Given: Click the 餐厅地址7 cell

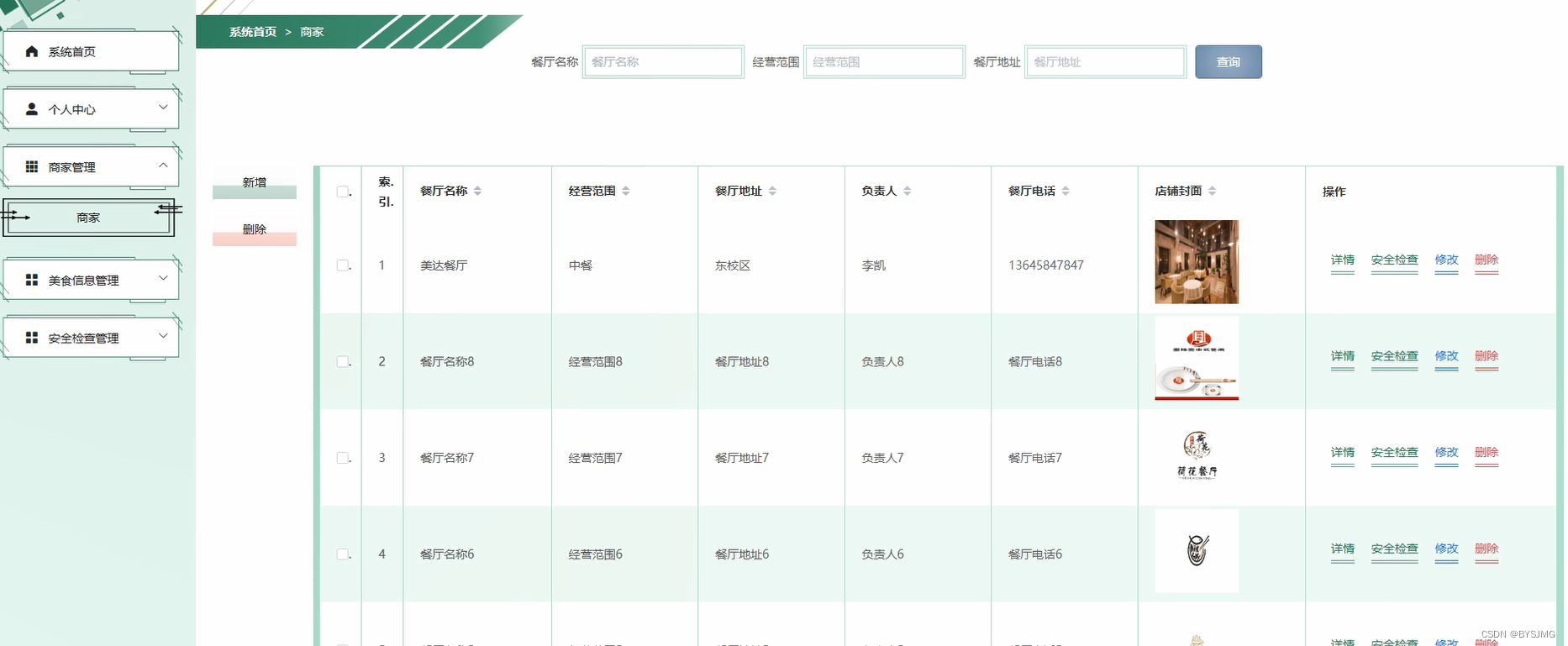Looking at the screenshot, I should (x=742, y=458).
